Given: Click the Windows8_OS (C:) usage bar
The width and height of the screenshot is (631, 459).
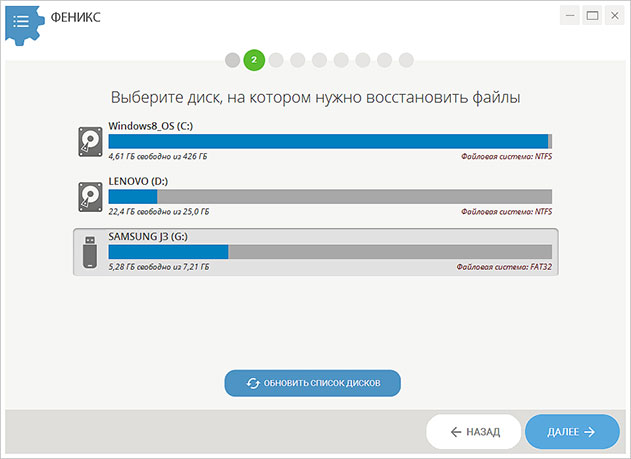Looking at the screenshot, I should [x=330, y=142].
